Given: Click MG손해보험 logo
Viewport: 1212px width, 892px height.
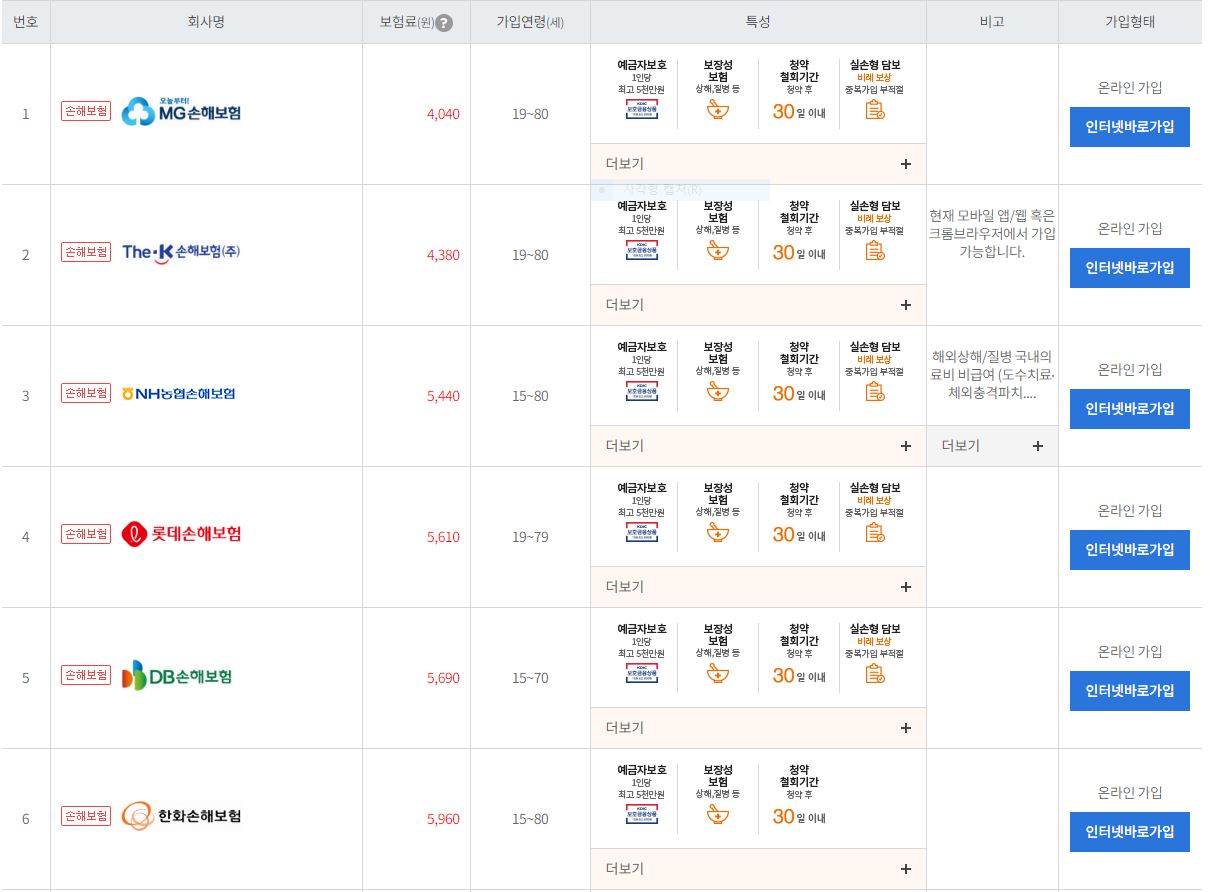Looking at the screenshot, I should [181, 111].
